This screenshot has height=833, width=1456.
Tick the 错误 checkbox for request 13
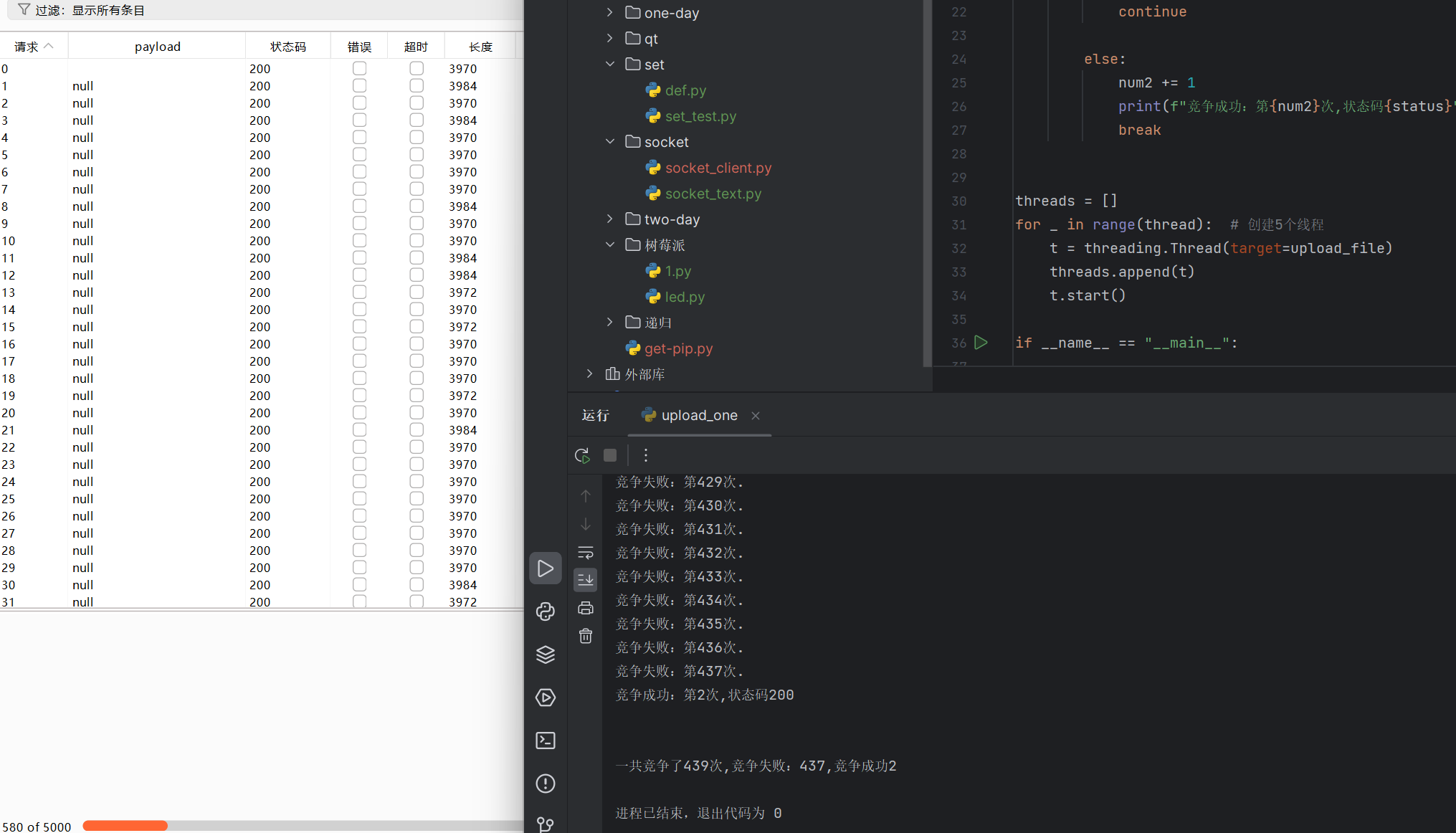pyautogui.click(x=359, y=292)
